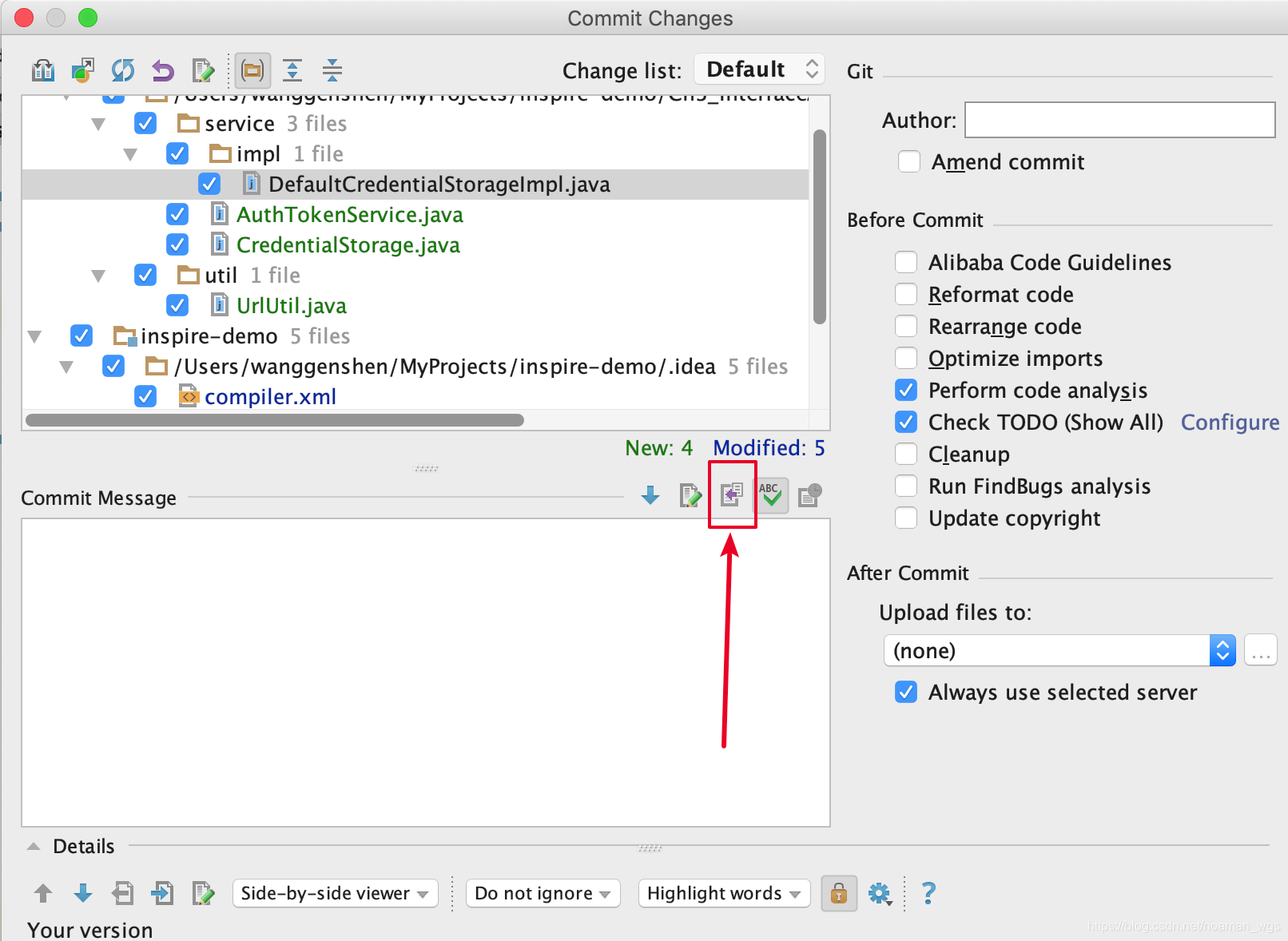Collapse the .idea directory path node
This screenshot has height=941, width=1288.
click(x=66, y=367)
